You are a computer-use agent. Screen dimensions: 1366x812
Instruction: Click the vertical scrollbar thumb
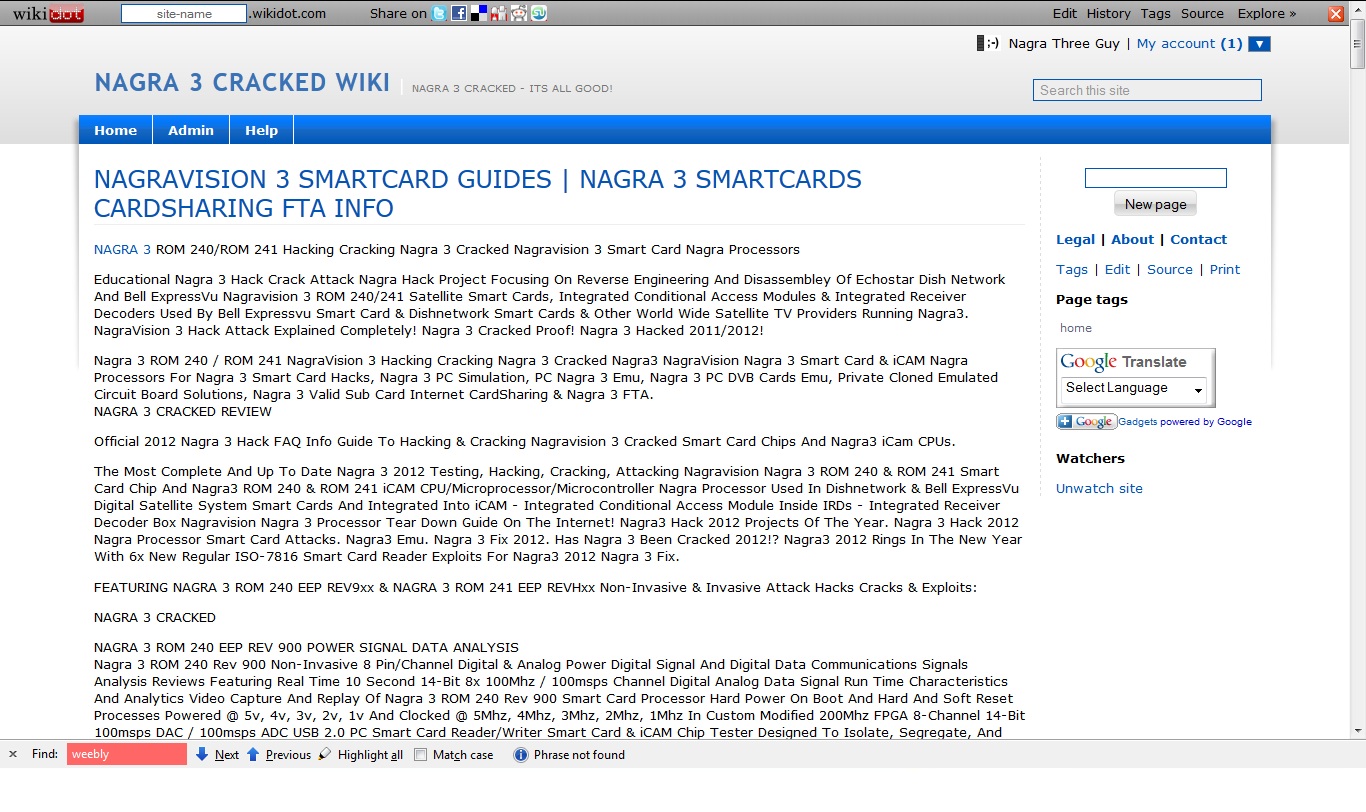1358,43
